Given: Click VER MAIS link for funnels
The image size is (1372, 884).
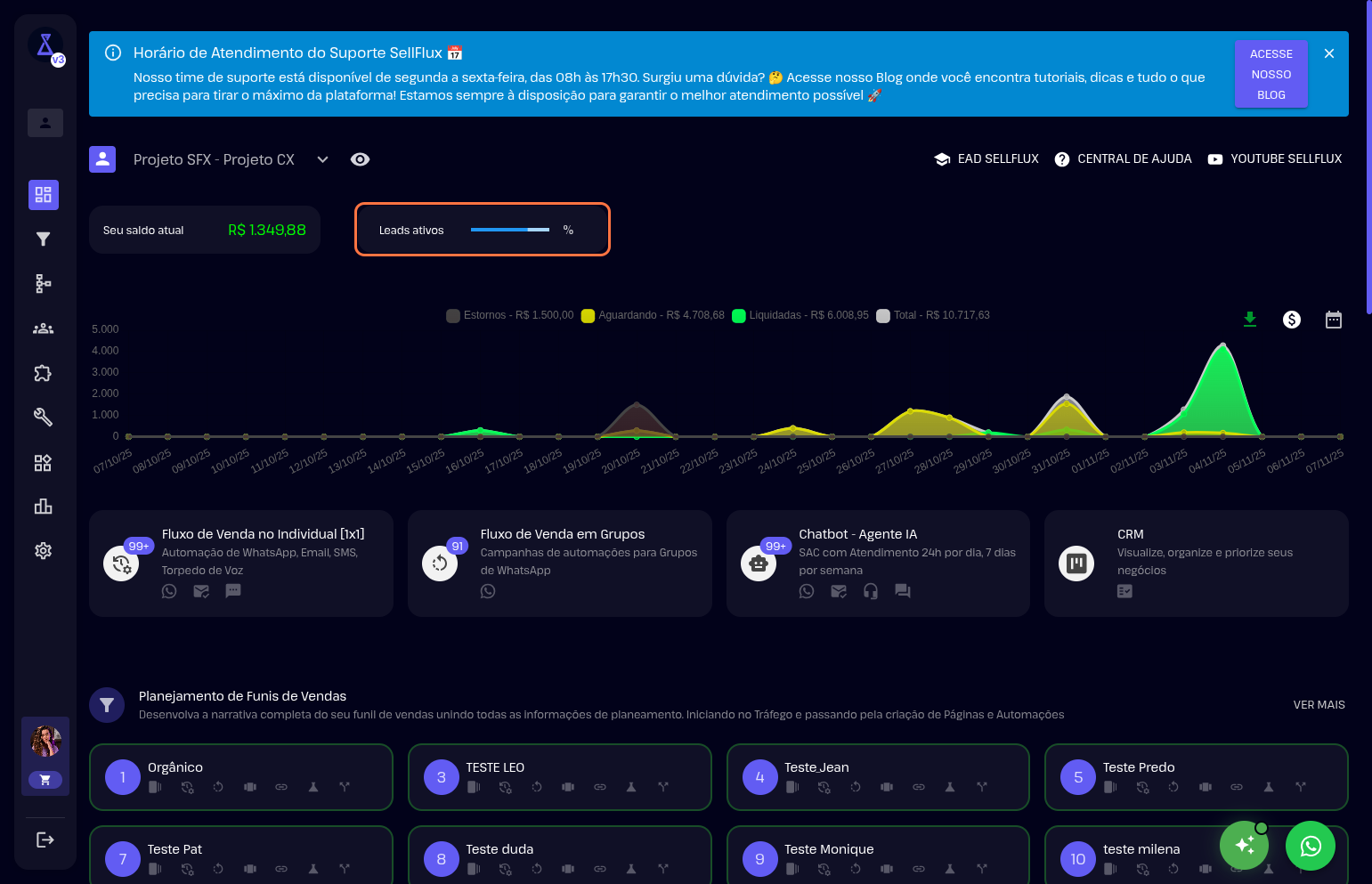Looking at the screenshot, I should click(1319, 705).
